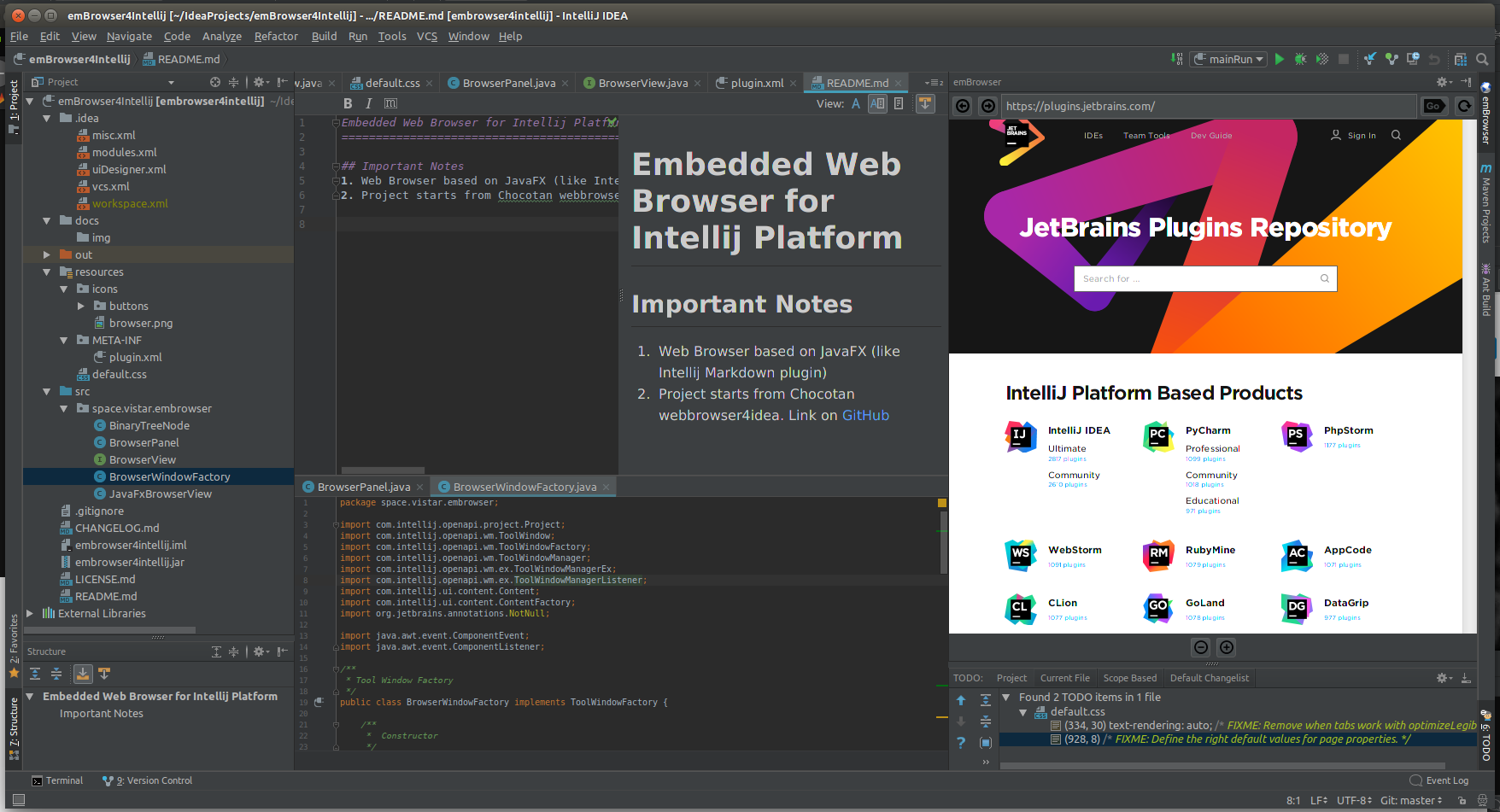The height and width of the screenshot is (812, 1500).
Task: Click horizontal scrollbar under README editor
Action: coord(383,470)
